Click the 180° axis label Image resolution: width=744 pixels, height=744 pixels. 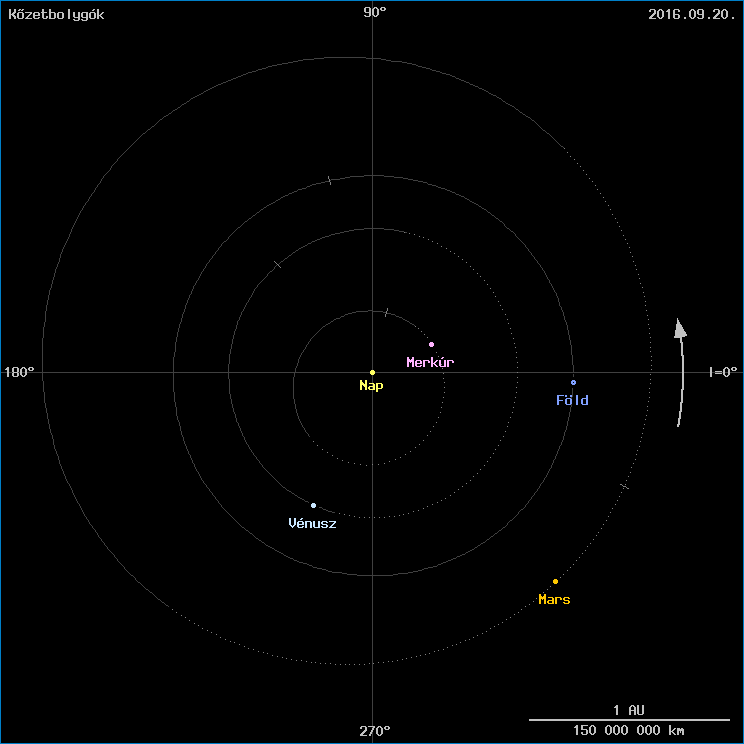19,372
